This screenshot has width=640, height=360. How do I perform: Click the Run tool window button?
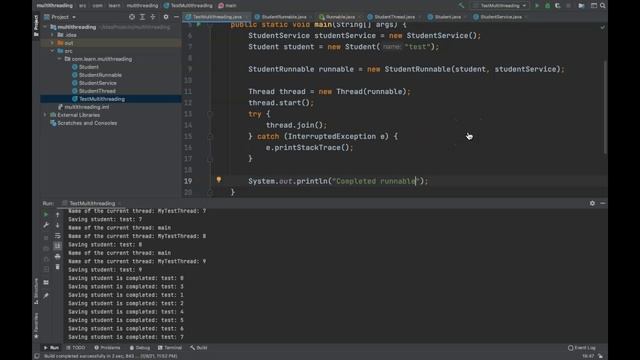click(51, 348)
